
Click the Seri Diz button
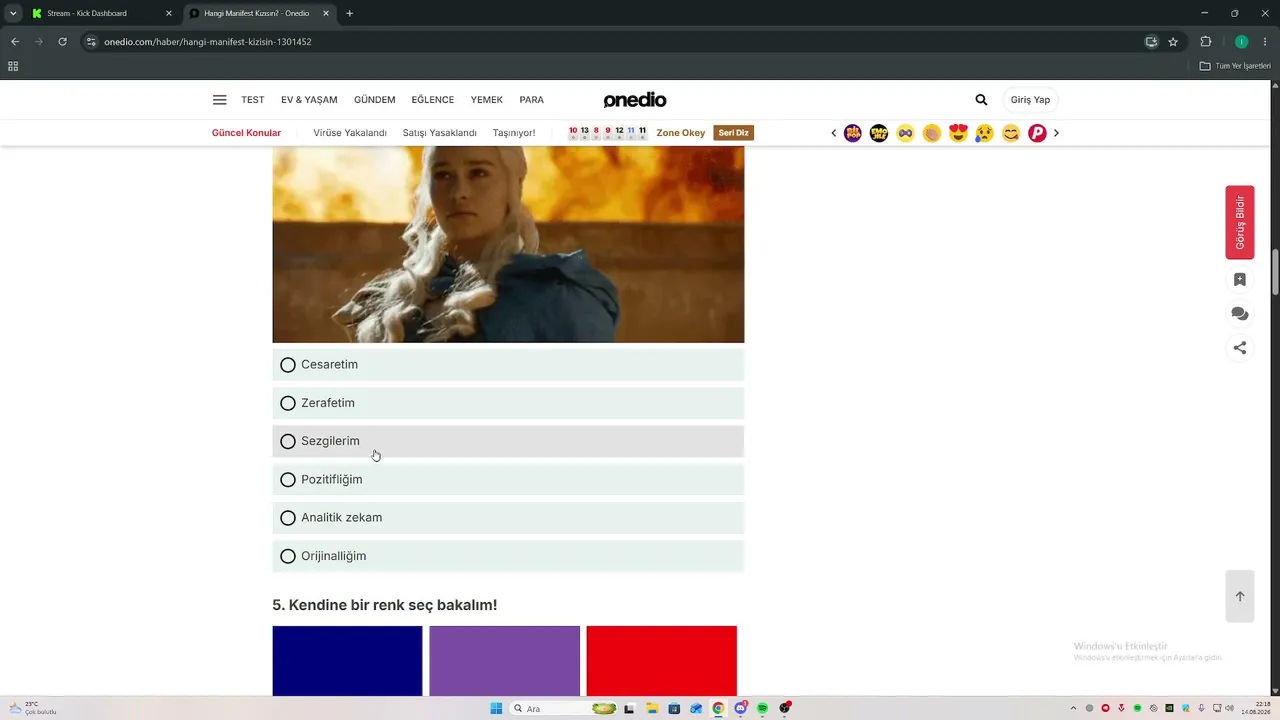[733, 133]
